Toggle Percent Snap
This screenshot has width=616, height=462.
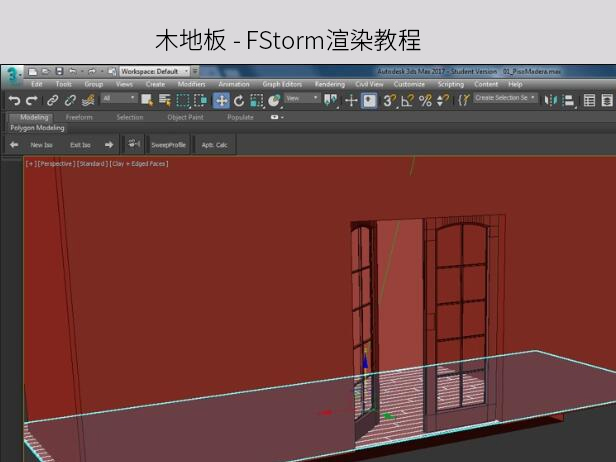point(425,100)
